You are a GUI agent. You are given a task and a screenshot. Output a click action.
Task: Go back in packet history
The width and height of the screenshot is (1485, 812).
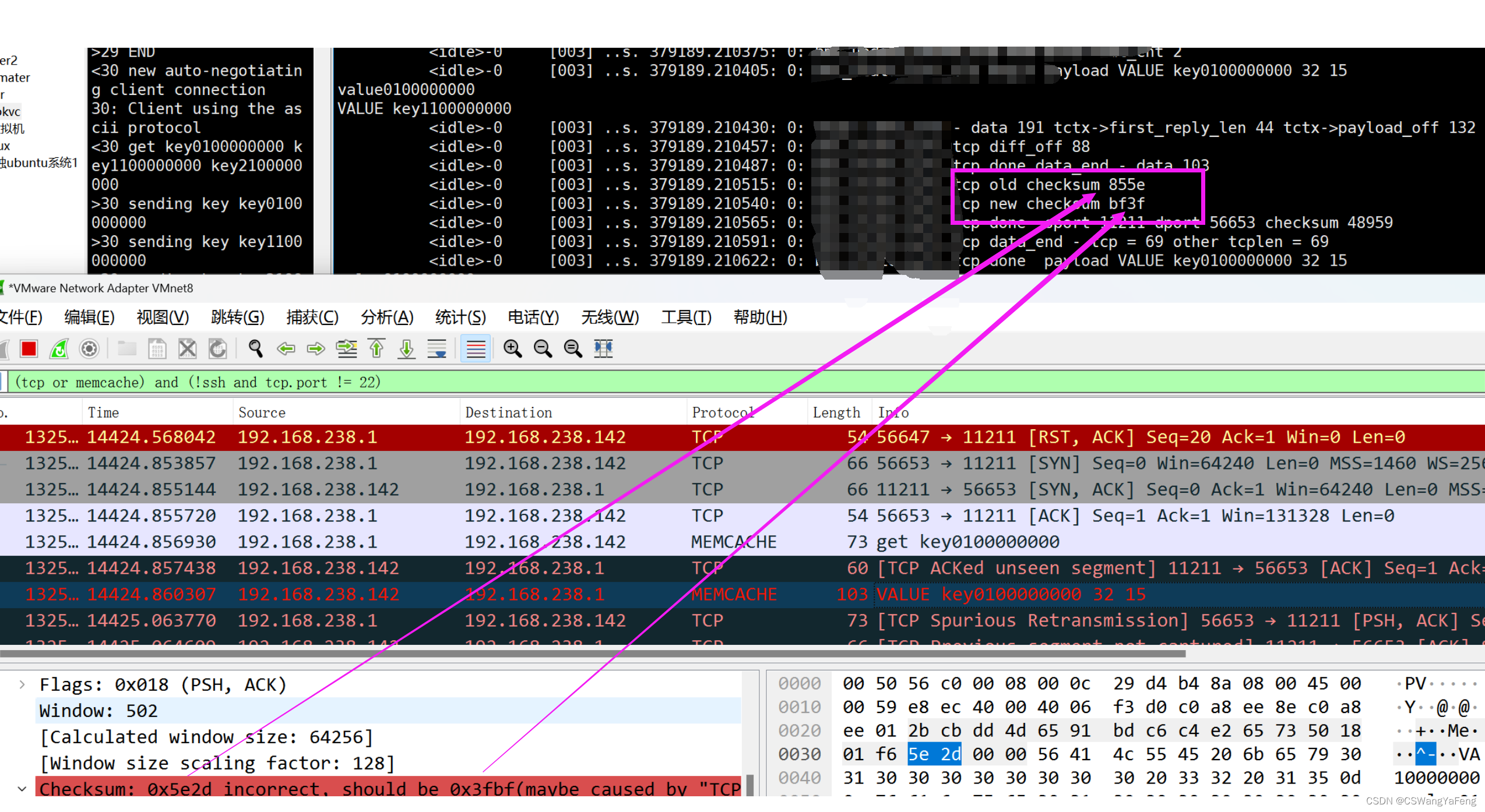(286, 348)
